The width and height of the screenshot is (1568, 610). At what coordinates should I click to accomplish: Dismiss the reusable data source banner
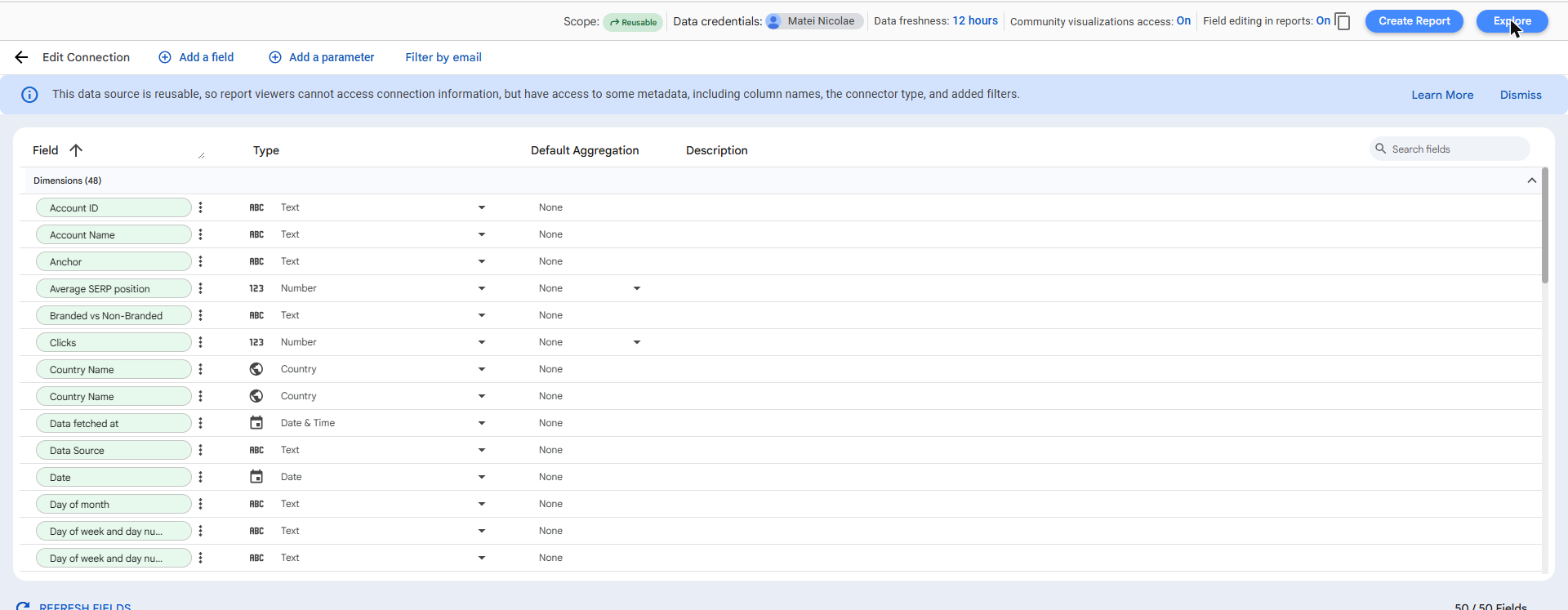(x=1520, y=95)
